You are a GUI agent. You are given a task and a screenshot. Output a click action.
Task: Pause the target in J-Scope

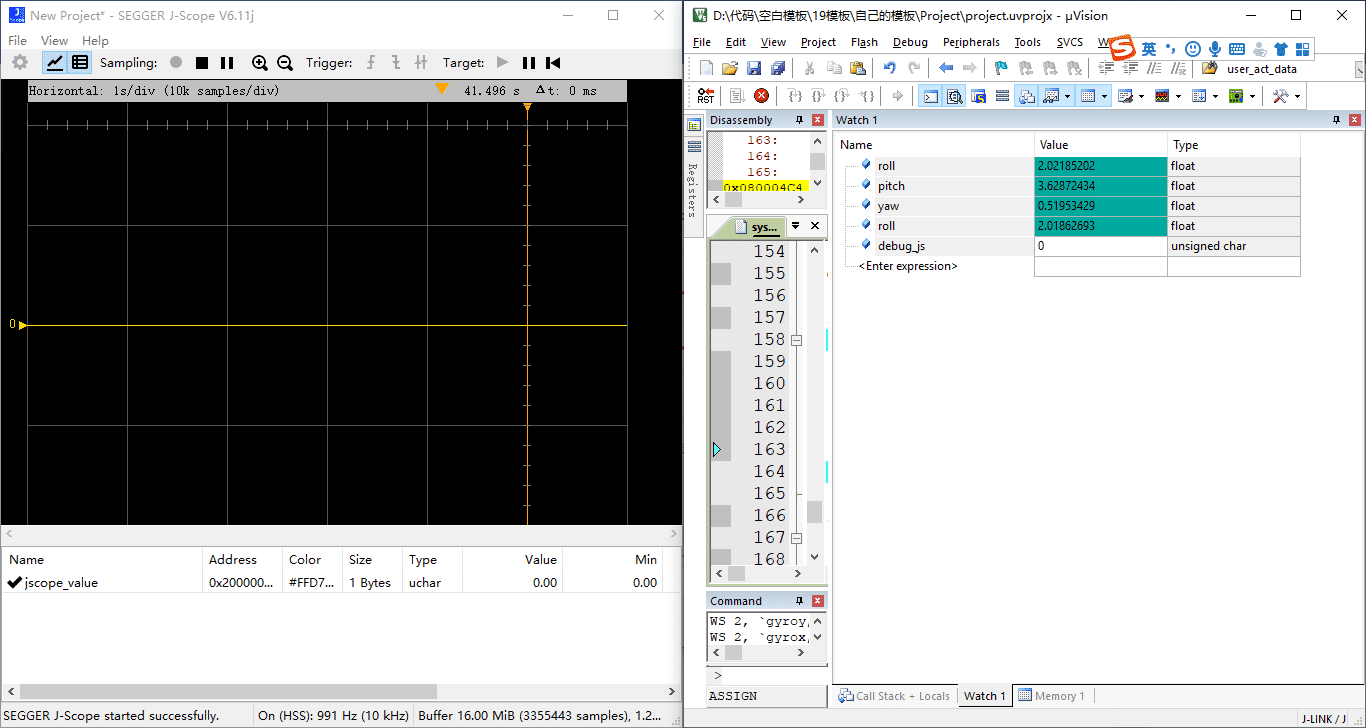(x=528, y=63)
